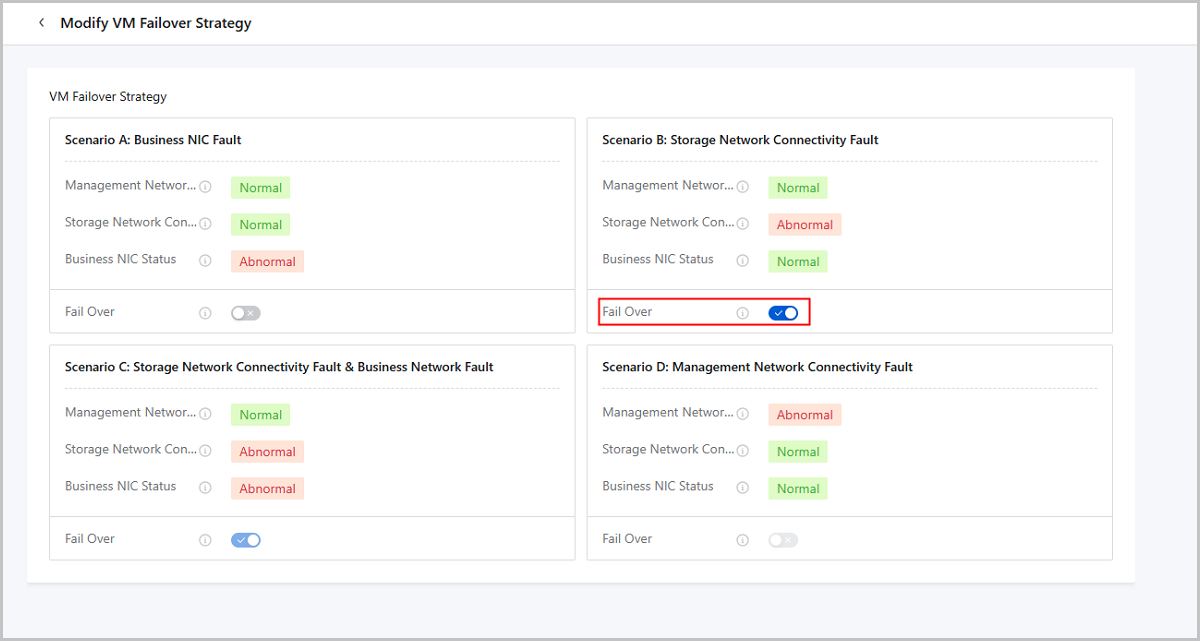Disable Fail Over toggle for Scenario B
This screenshot has width=1200, height=641.
783,313
